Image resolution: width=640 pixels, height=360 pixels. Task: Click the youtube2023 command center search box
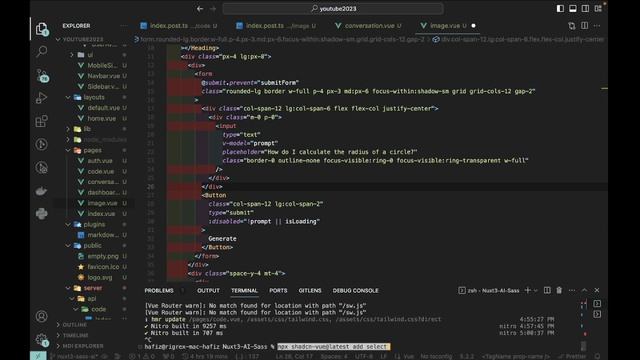333,9
